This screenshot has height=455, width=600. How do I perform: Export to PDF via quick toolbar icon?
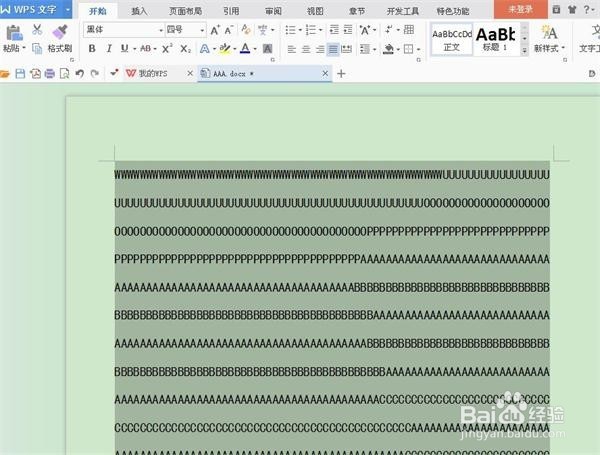36,73
